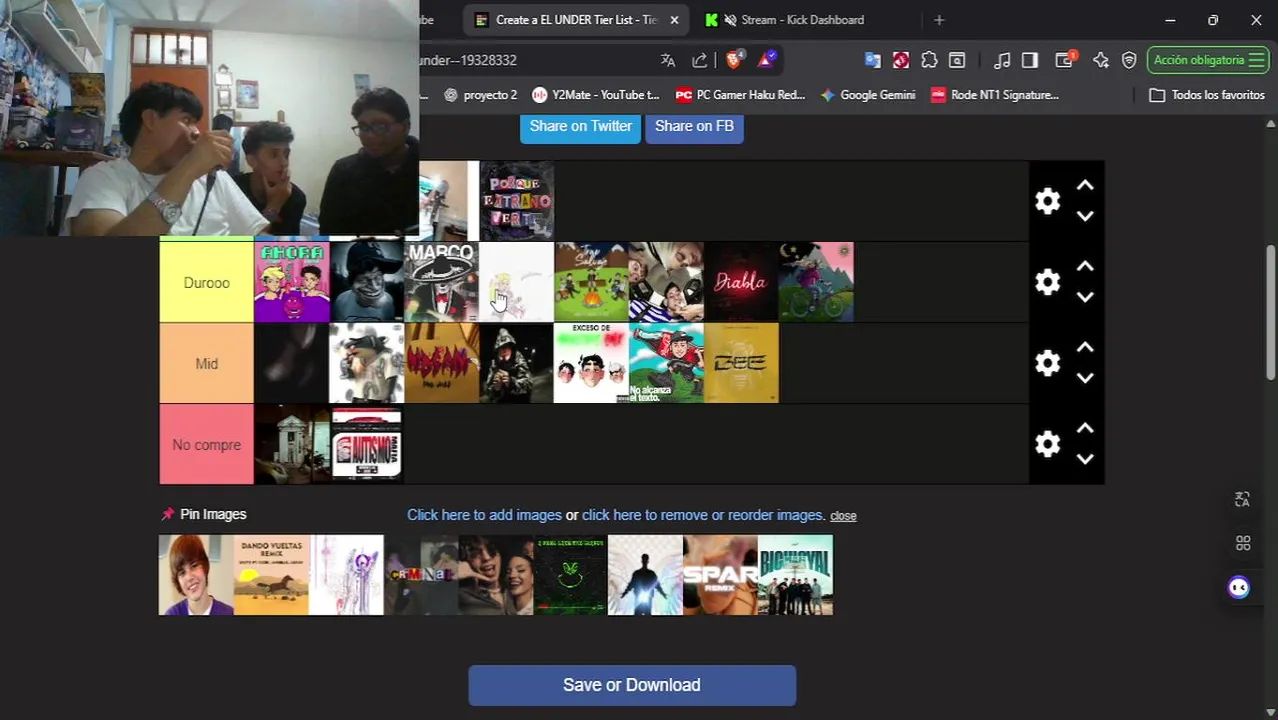
Task: Click the round purple chat bubble icon
Action: [x=1239, y=587]
